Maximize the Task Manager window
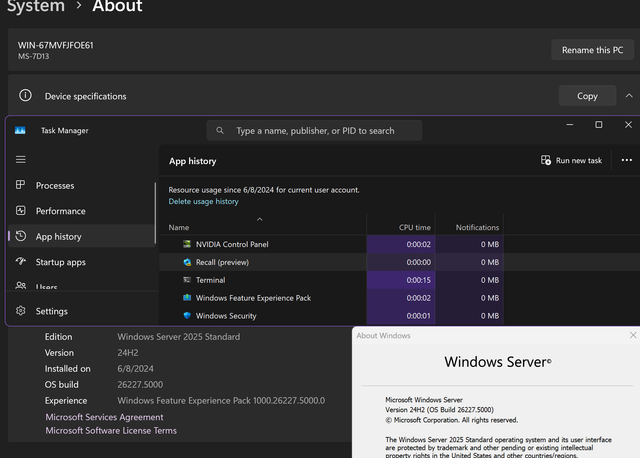The image size is (640, 458). point(598,125)
